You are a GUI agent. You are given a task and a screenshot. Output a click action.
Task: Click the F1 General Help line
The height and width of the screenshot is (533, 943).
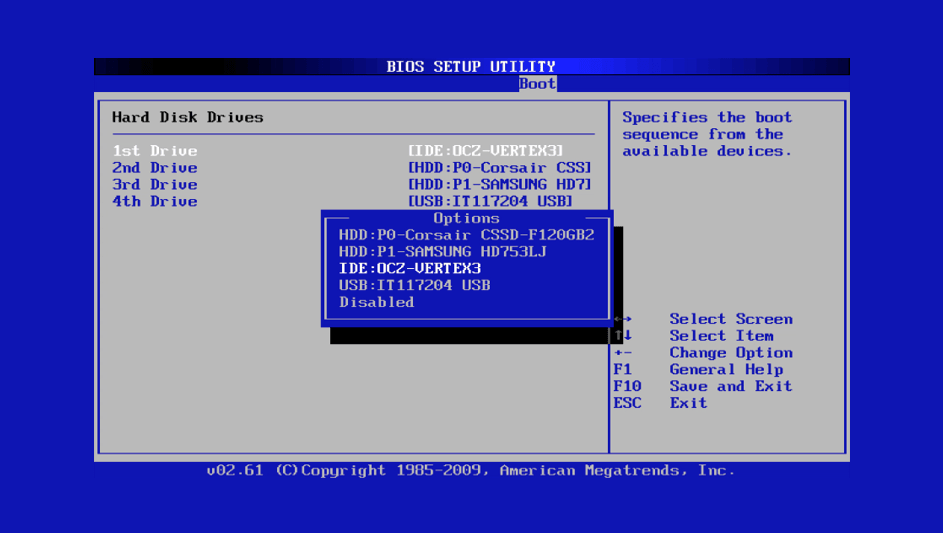[x=698, y=369]
